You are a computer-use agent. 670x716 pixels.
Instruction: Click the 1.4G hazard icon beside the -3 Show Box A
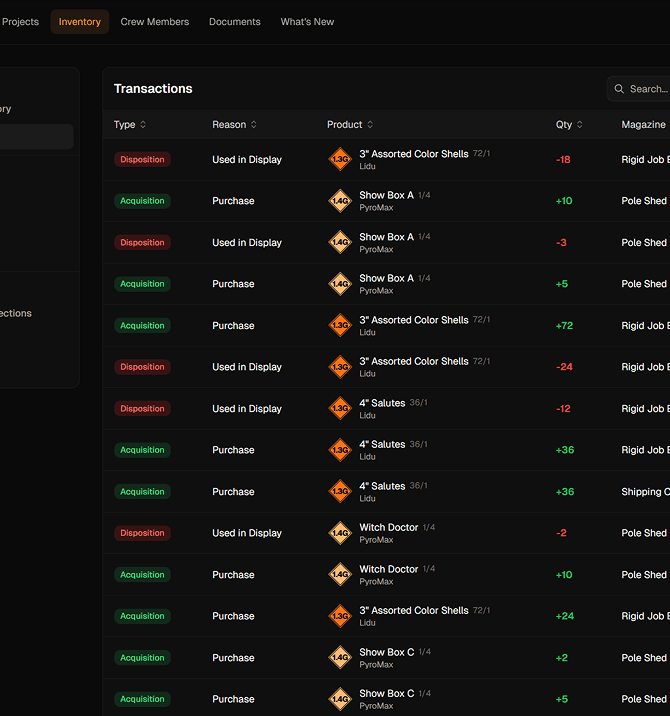point(340,242)
